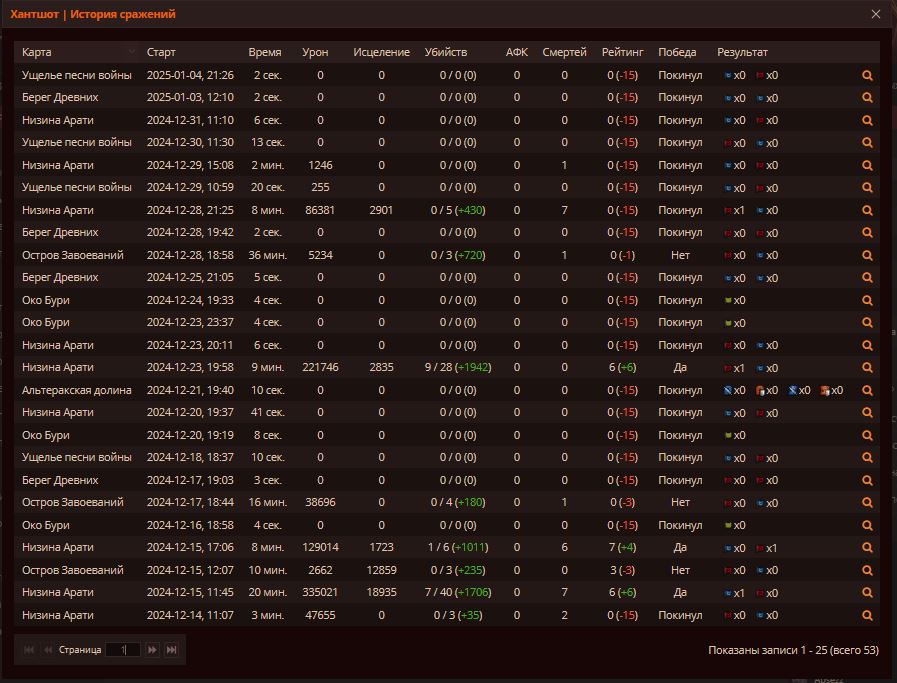The image size is (897, 683).
Task: Click healing value 2901
Action: pyautogui.click(x=382, y=210)
